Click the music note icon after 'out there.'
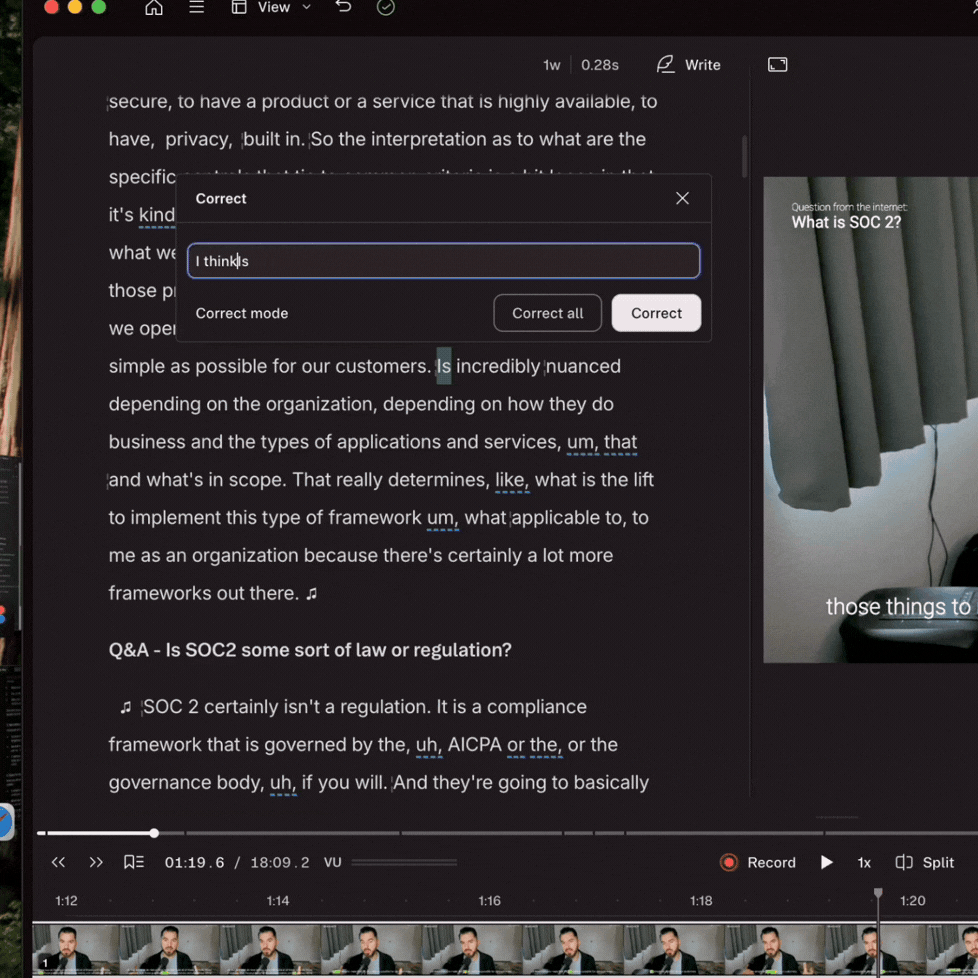Image resolution: width=978 pixels, height=978 pixels. [312, 594]
